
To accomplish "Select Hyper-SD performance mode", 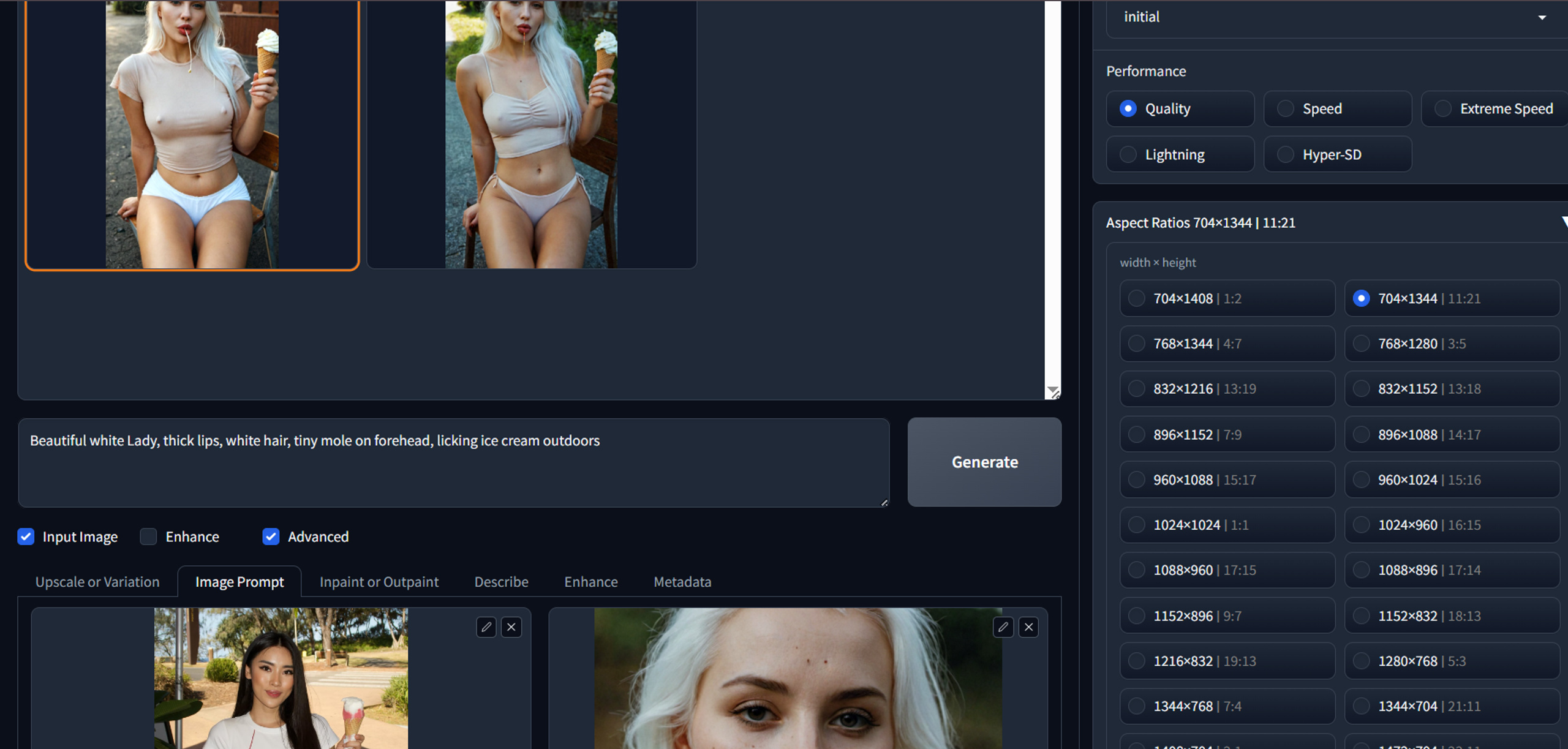I will 1338,154.
